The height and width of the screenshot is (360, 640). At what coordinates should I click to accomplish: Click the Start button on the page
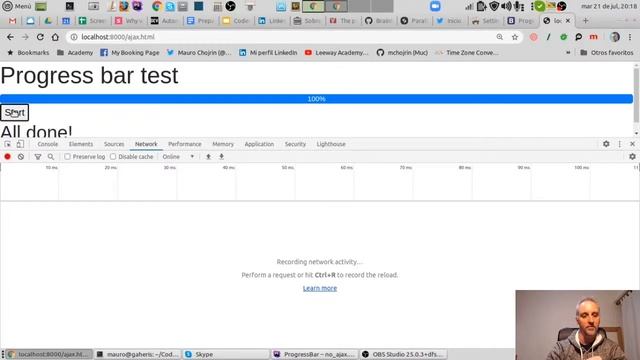pyautogui.click(x=14, y=113)
